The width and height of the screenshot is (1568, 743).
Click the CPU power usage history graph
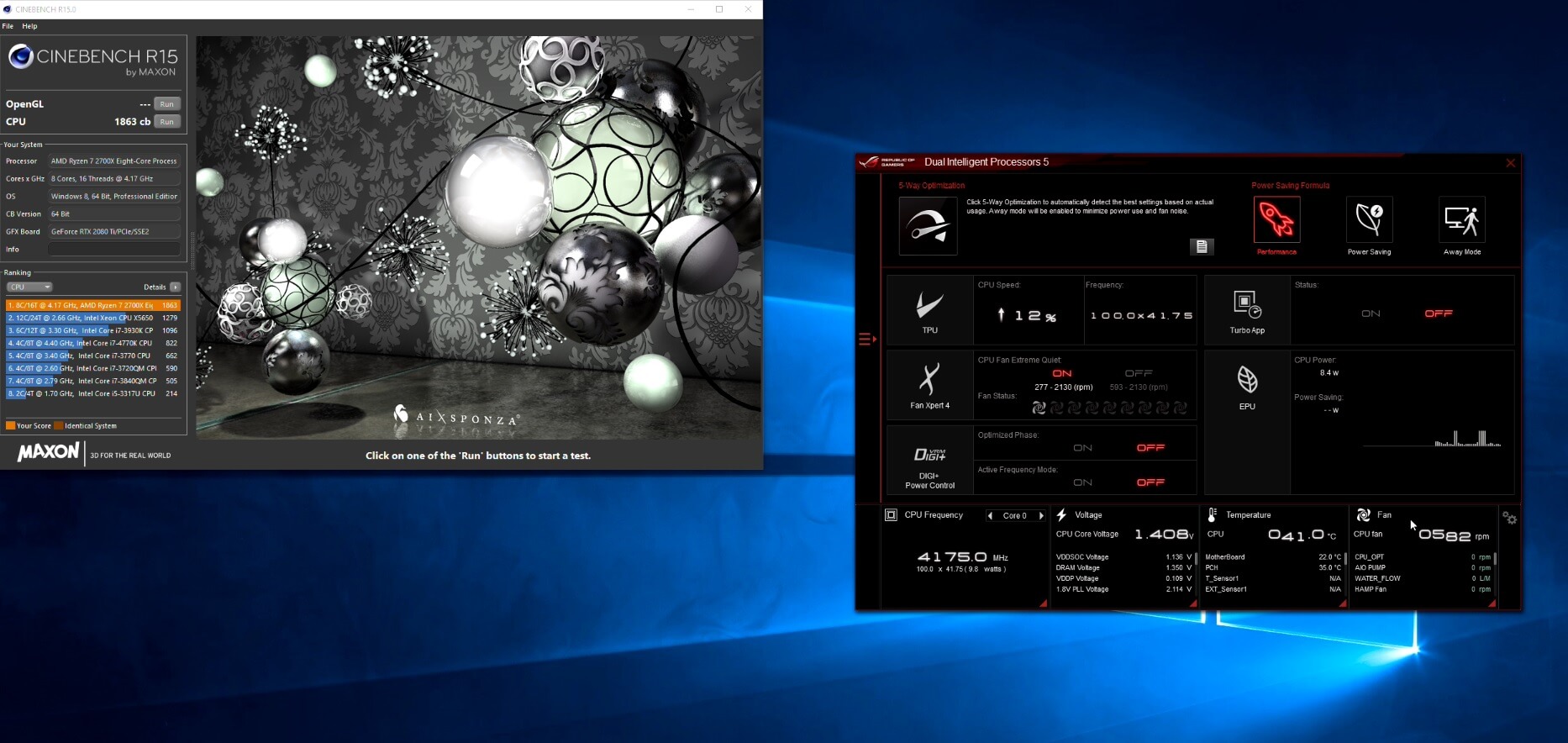click(1432, 438)
